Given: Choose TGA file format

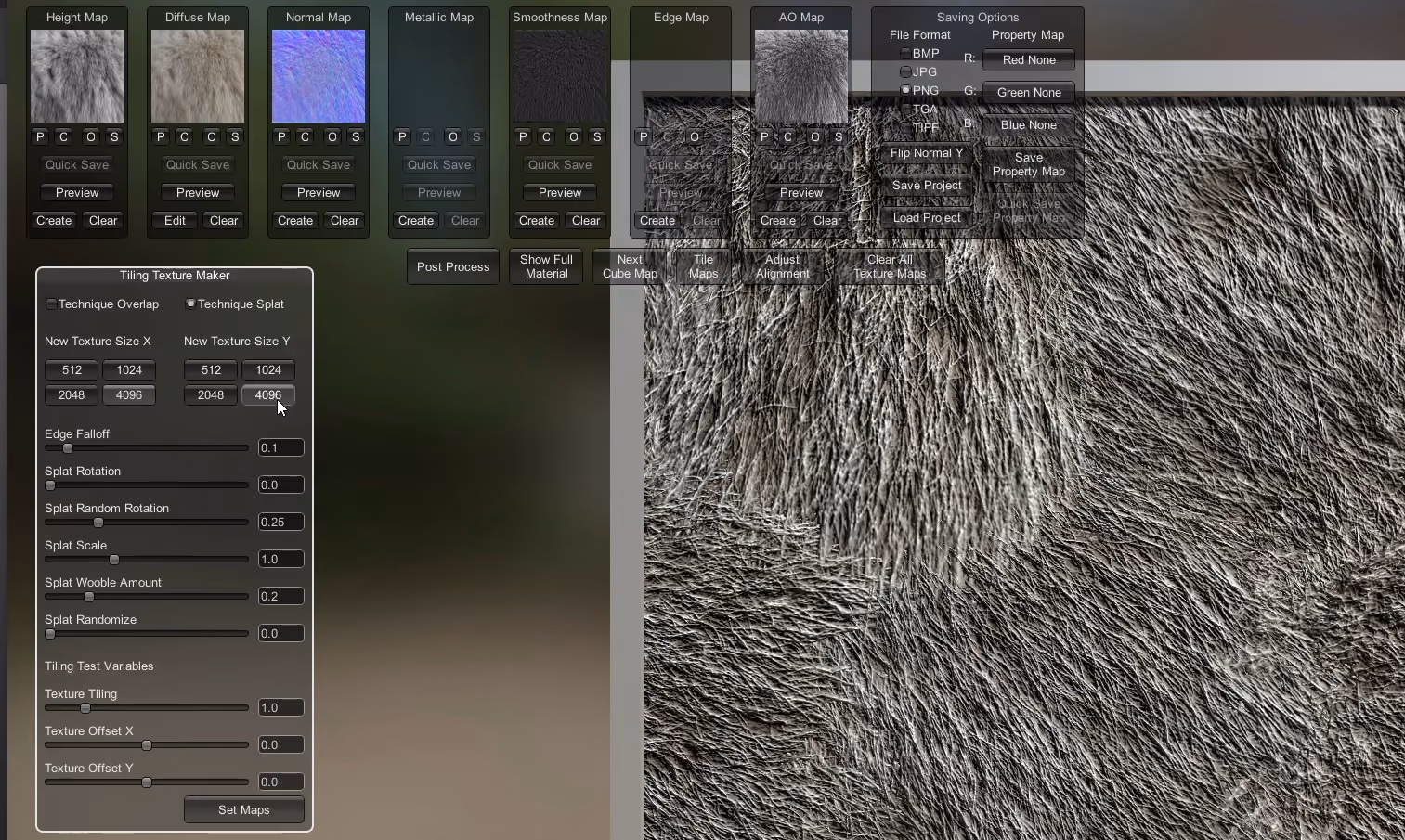Looking at the screenshot, I should point(920,109).
